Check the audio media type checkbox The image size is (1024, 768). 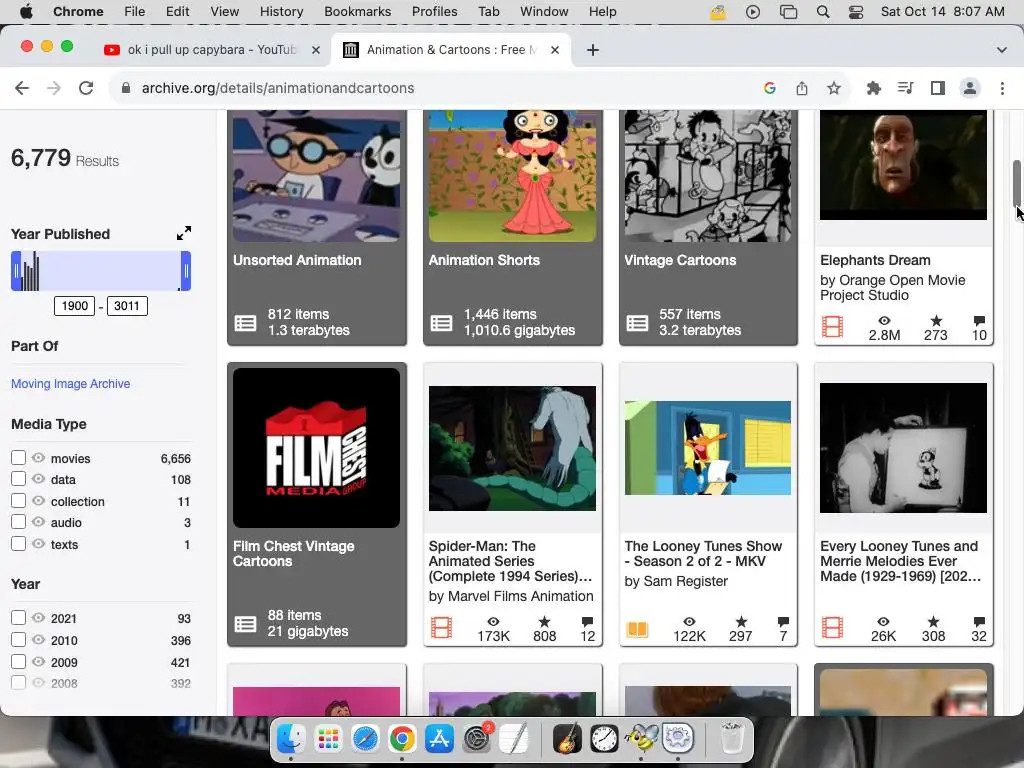click(18, 522)
